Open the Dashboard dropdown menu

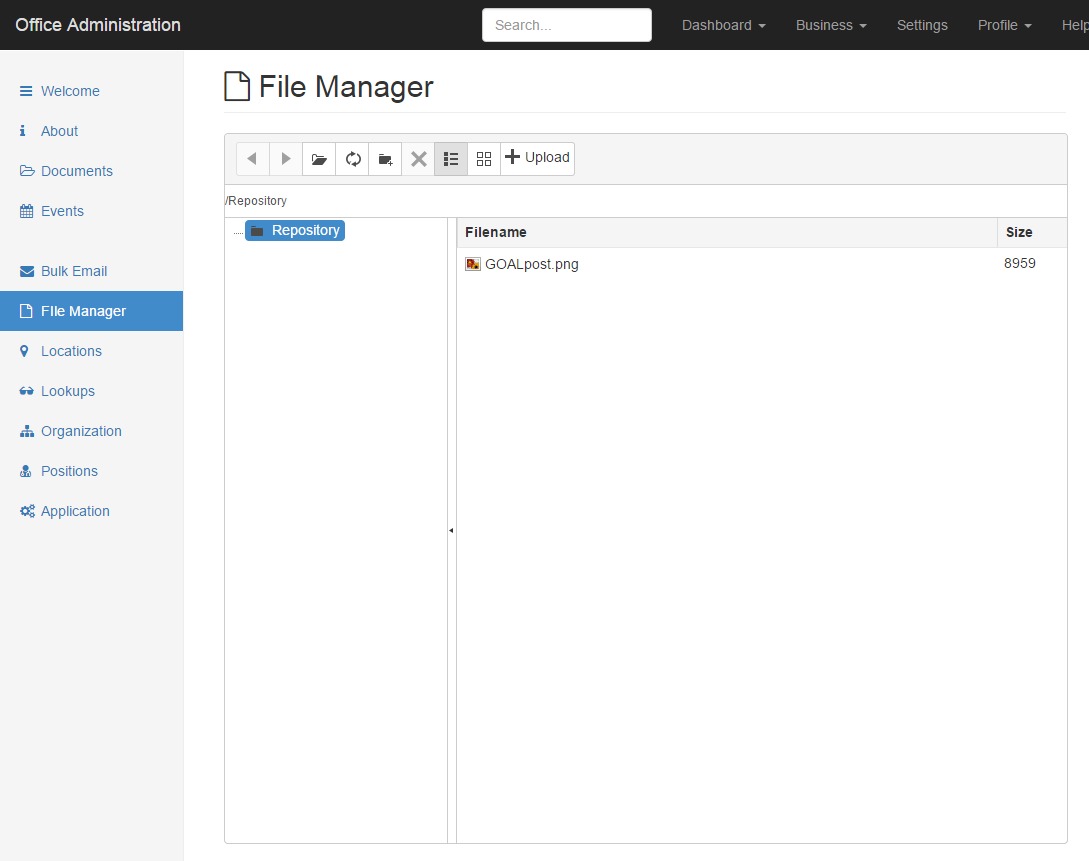click(724, 25)
